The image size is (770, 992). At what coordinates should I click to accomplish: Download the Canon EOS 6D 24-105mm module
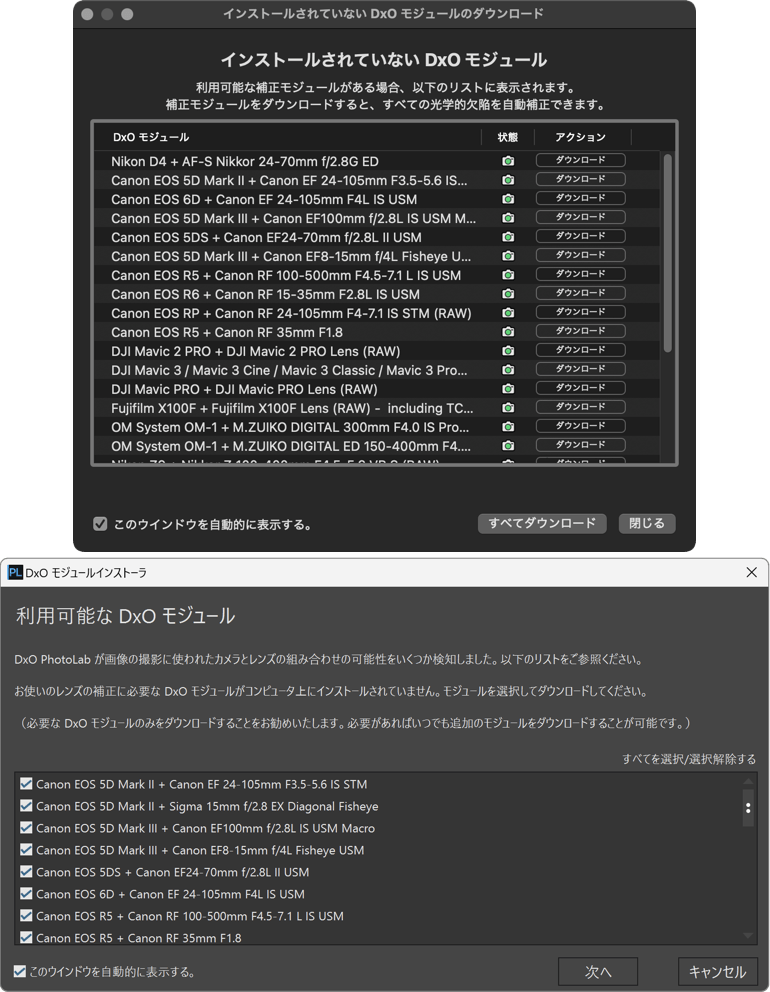click(580, 198)
